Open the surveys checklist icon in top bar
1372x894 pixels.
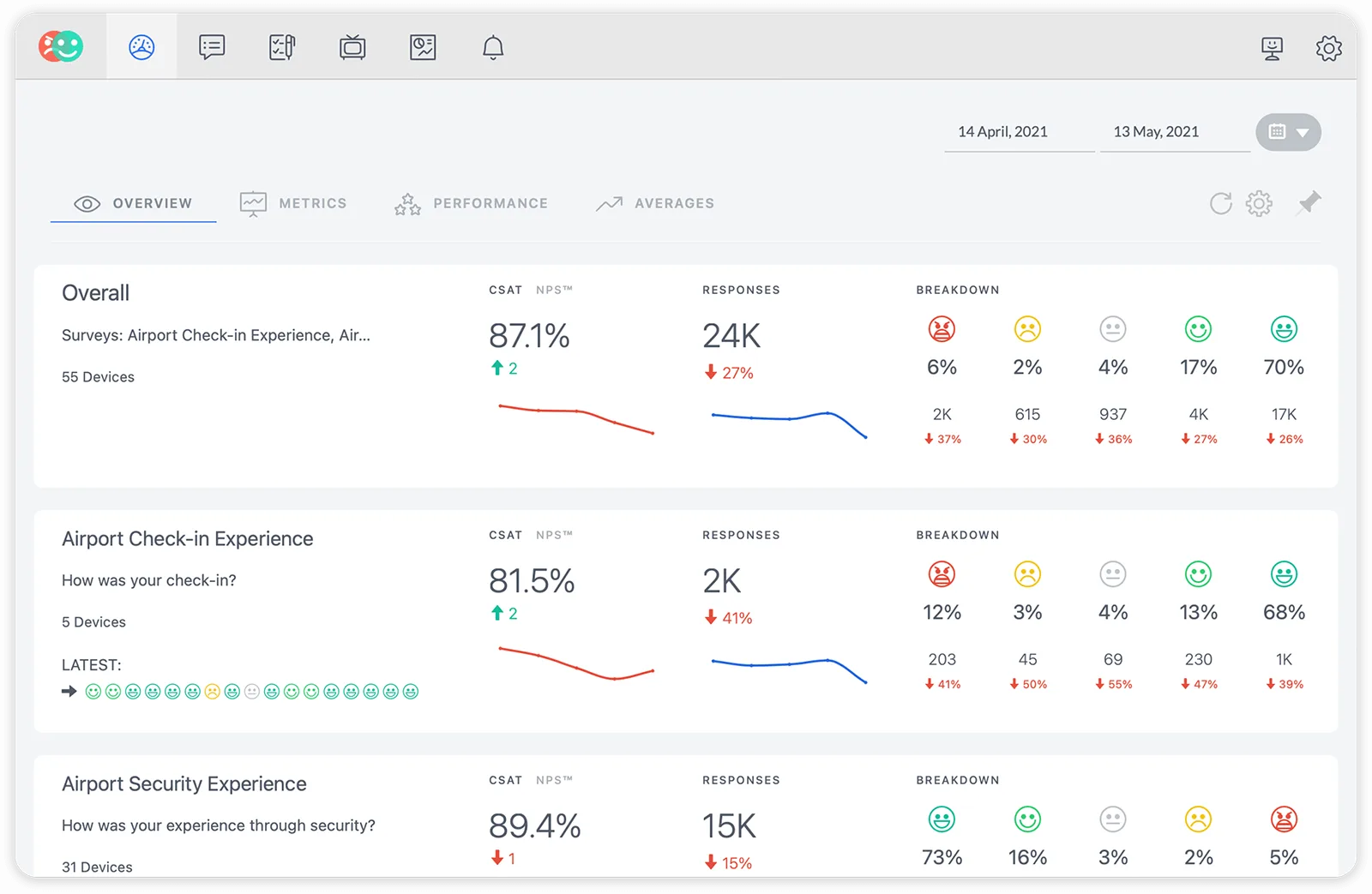(282, 47)
